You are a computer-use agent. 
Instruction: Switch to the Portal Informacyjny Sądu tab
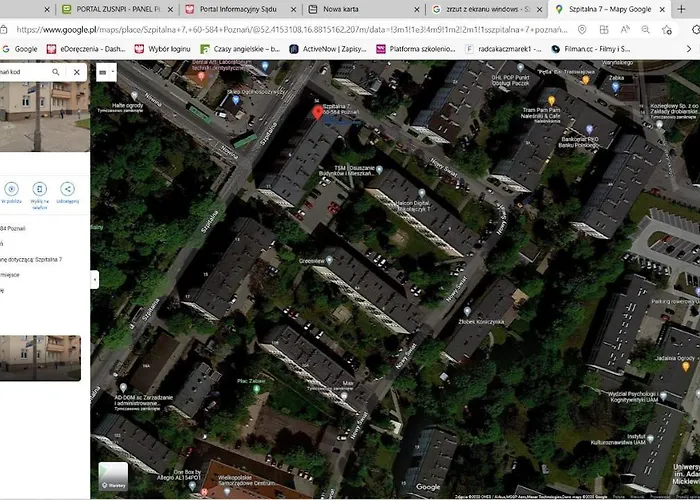coord(234,9)
